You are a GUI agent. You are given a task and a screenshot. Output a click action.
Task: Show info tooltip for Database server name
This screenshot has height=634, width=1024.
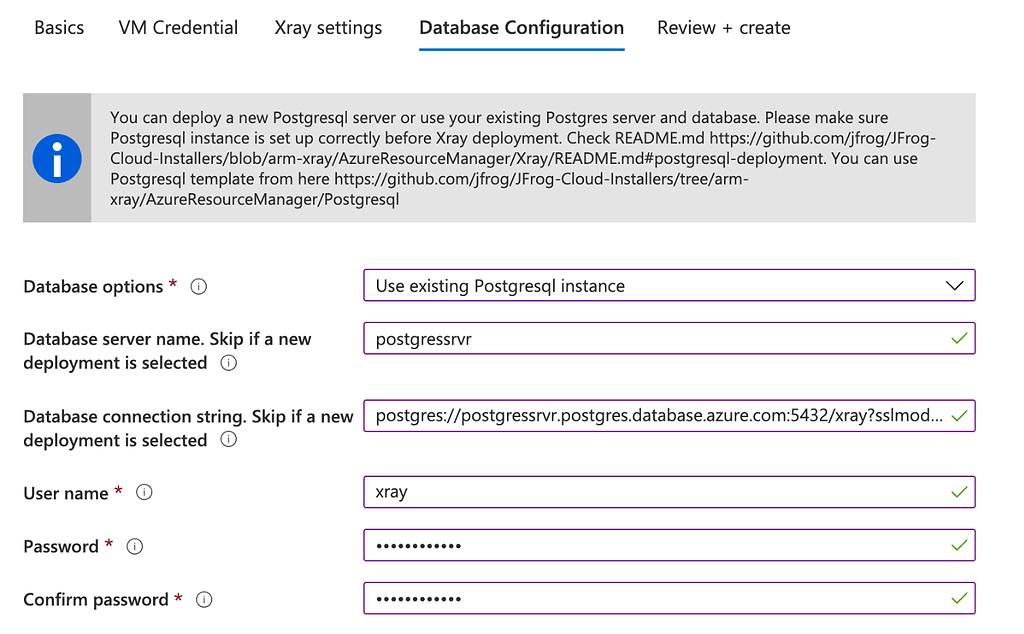[x=229, y=363]
